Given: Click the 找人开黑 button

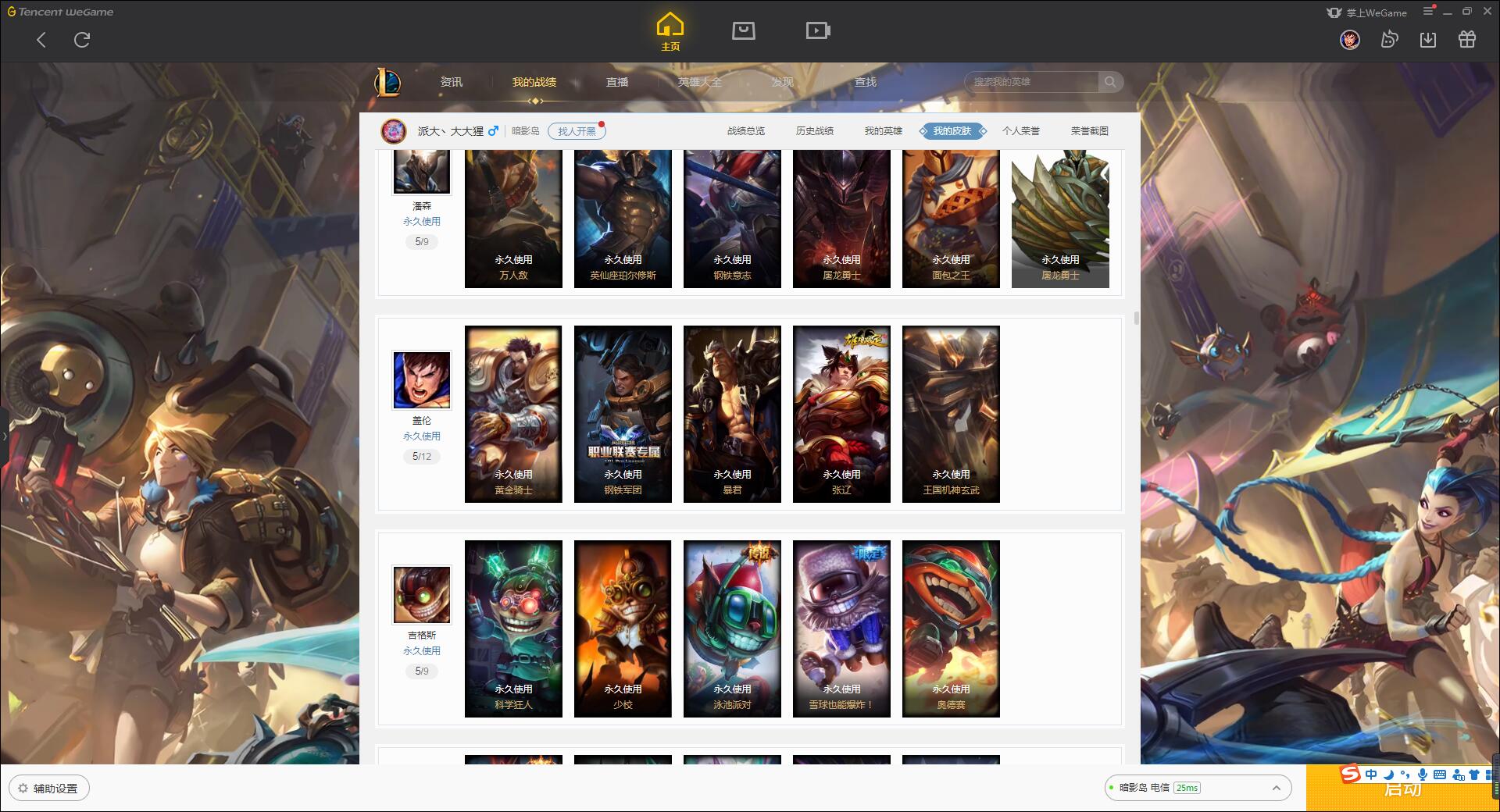Looking at the screenshot, I should click(577, 131).
